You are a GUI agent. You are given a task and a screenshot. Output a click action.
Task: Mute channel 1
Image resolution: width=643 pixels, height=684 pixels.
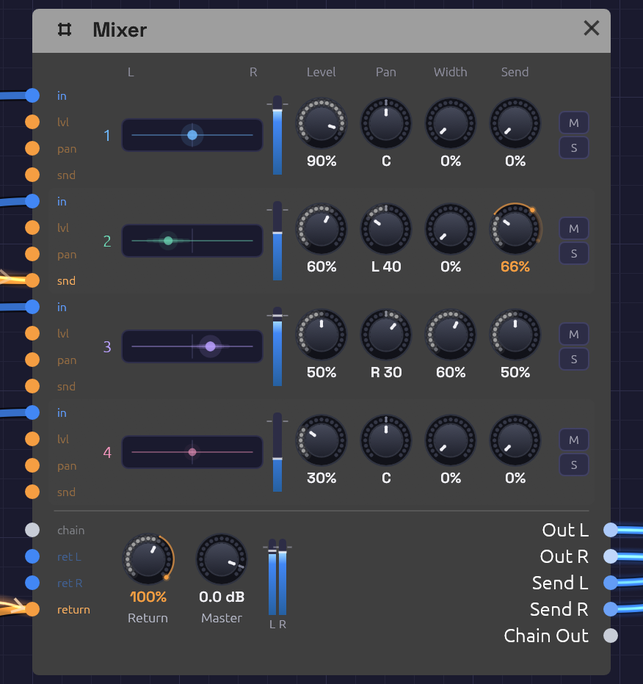tap(574, 123)
